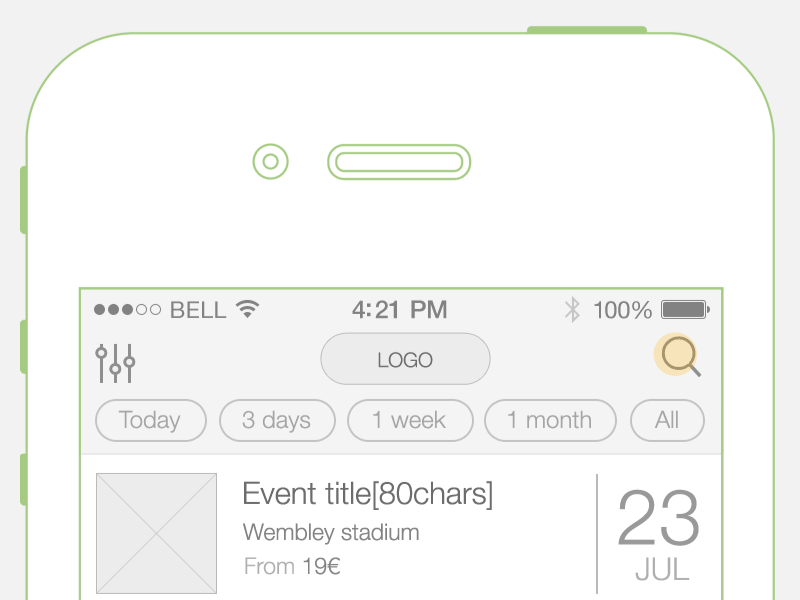Screen dimensions: 800x600
Task: Tap the search magnifier icon
Action: tap(678, 356)
